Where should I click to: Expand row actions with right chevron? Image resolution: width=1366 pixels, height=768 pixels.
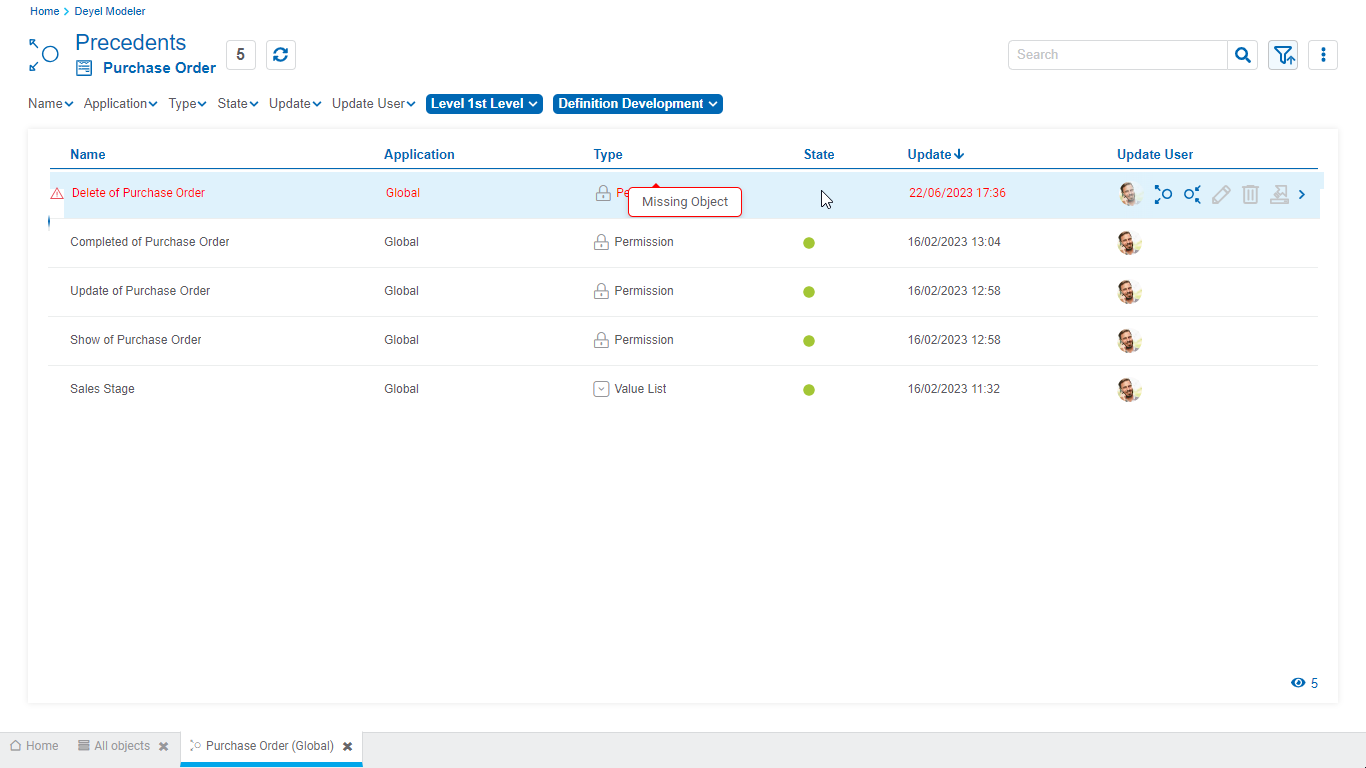[1302, 195]
